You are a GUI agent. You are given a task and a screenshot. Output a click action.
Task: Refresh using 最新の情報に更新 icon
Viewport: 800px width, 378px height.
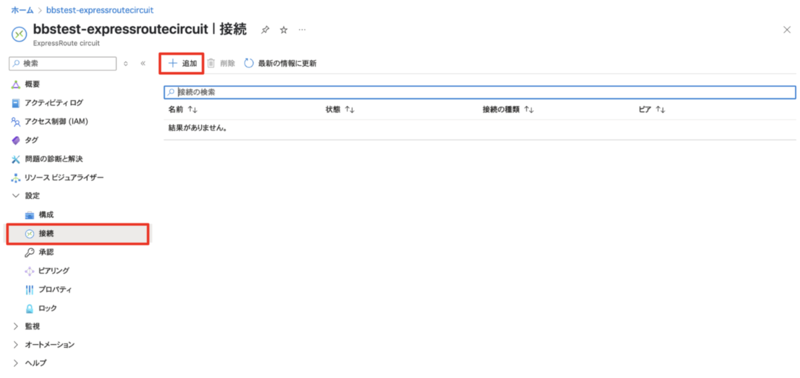click(249, 64)
